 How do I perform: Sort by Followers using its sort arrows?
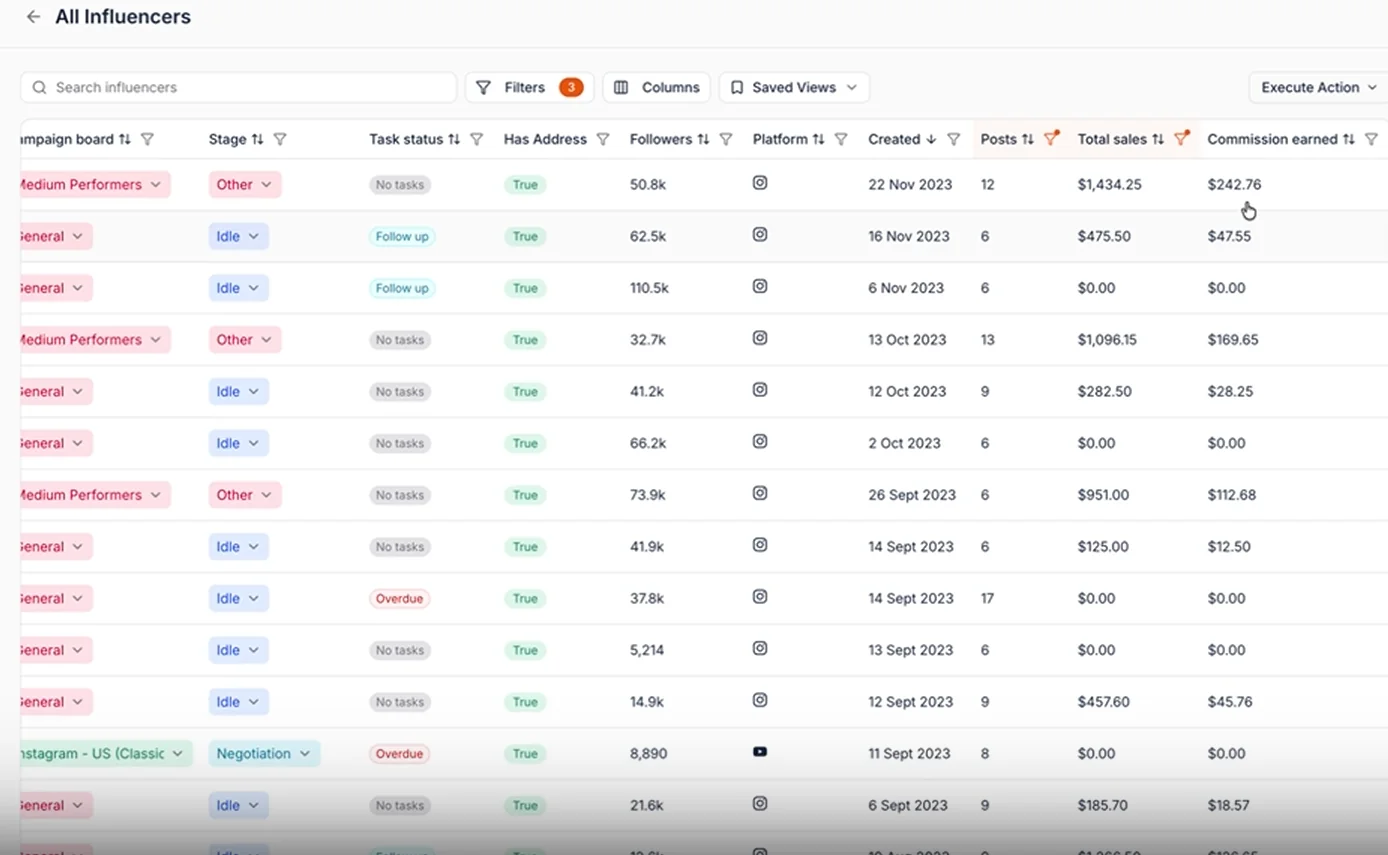pos(703,140)
